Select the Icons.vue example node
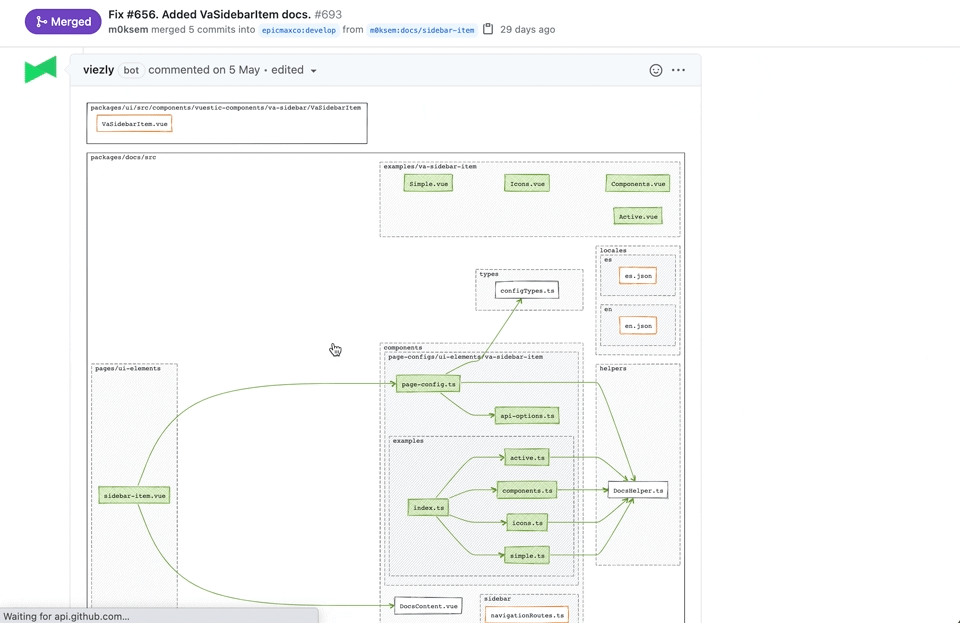Screen dimensions: 960x623 pyautogui.click(x=527, y=184)
